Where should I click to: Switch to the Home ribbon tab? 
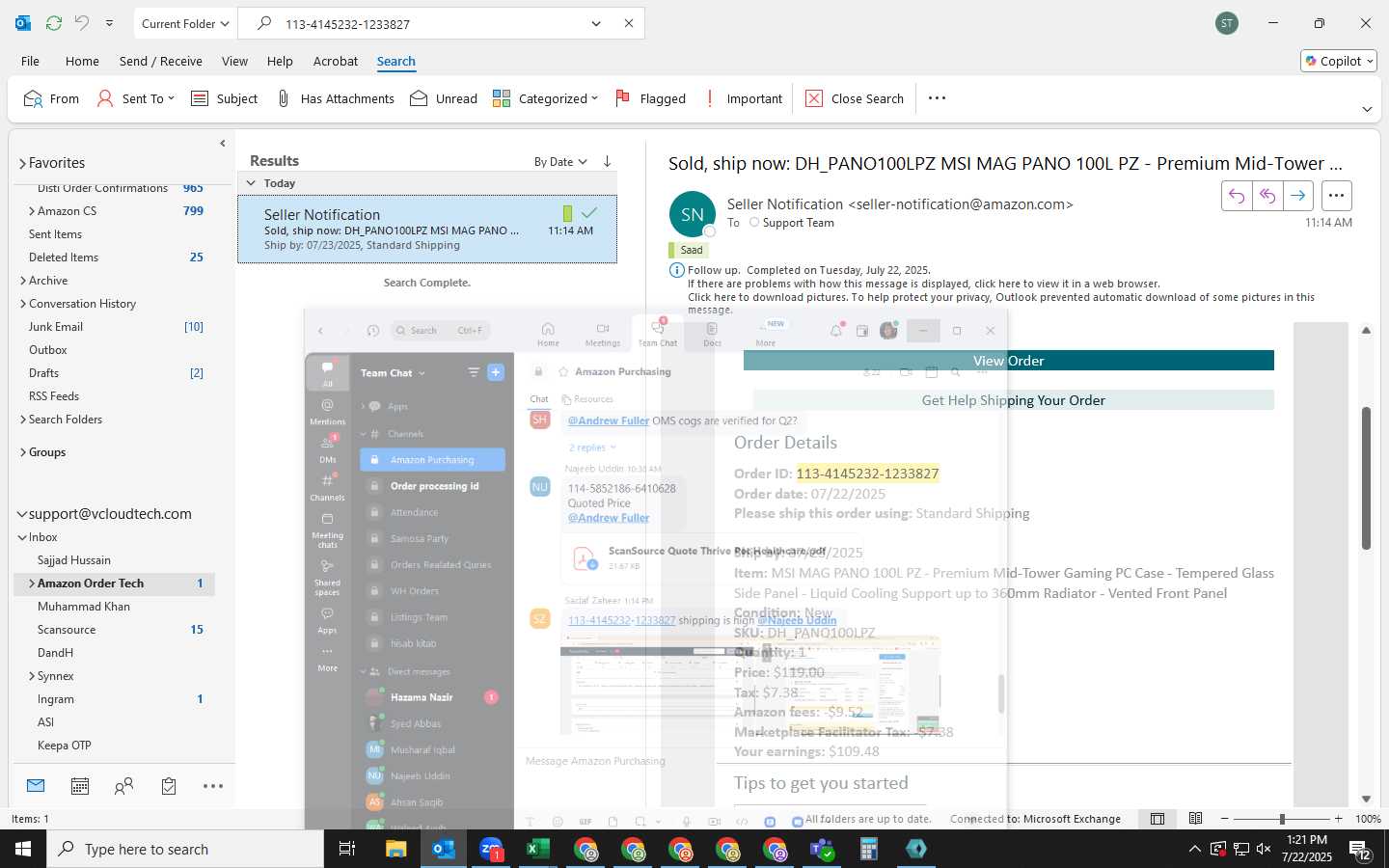click(82, 61)
